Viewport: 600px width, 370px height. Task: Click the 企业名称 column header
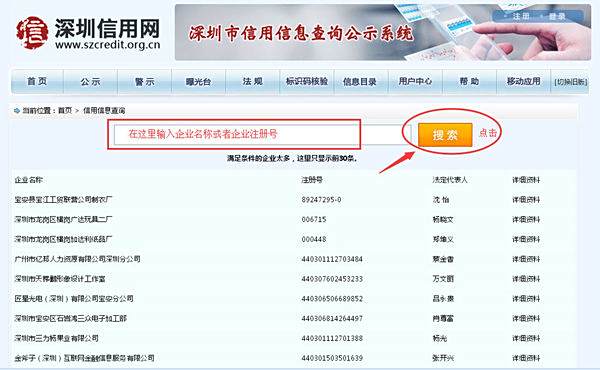[28, 180]
